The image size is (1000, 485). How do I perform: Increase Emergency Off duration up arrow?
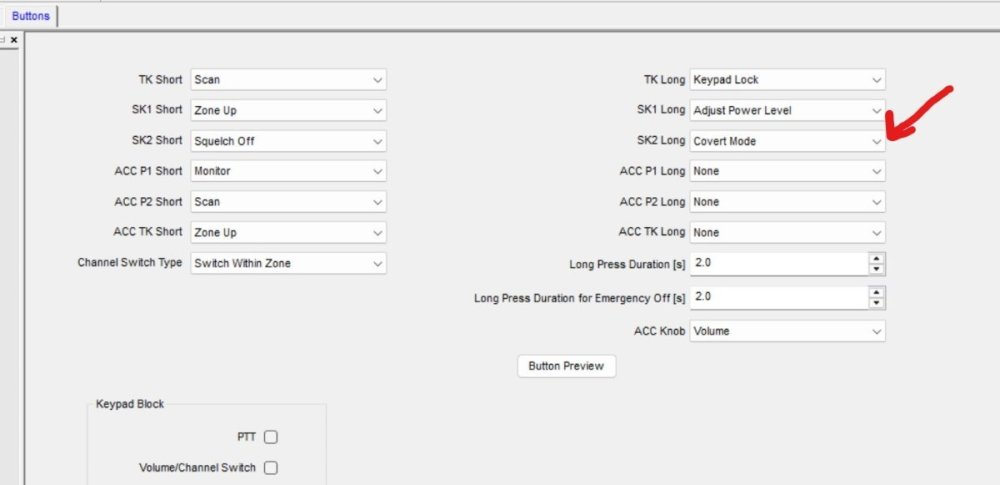tap(877, 292)
